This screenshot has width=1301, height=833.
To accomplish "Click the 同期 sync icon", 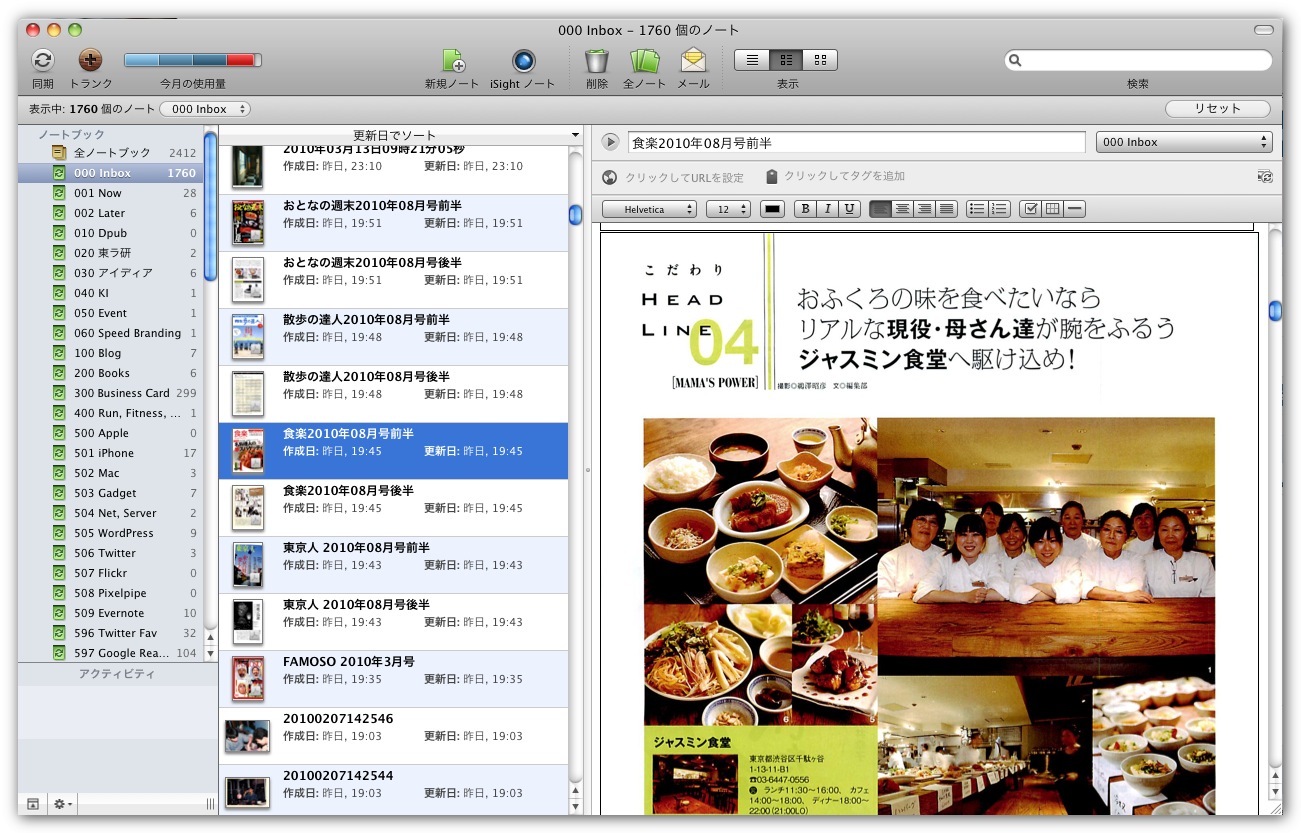I will pyautogui.click(x=42, y=61).
